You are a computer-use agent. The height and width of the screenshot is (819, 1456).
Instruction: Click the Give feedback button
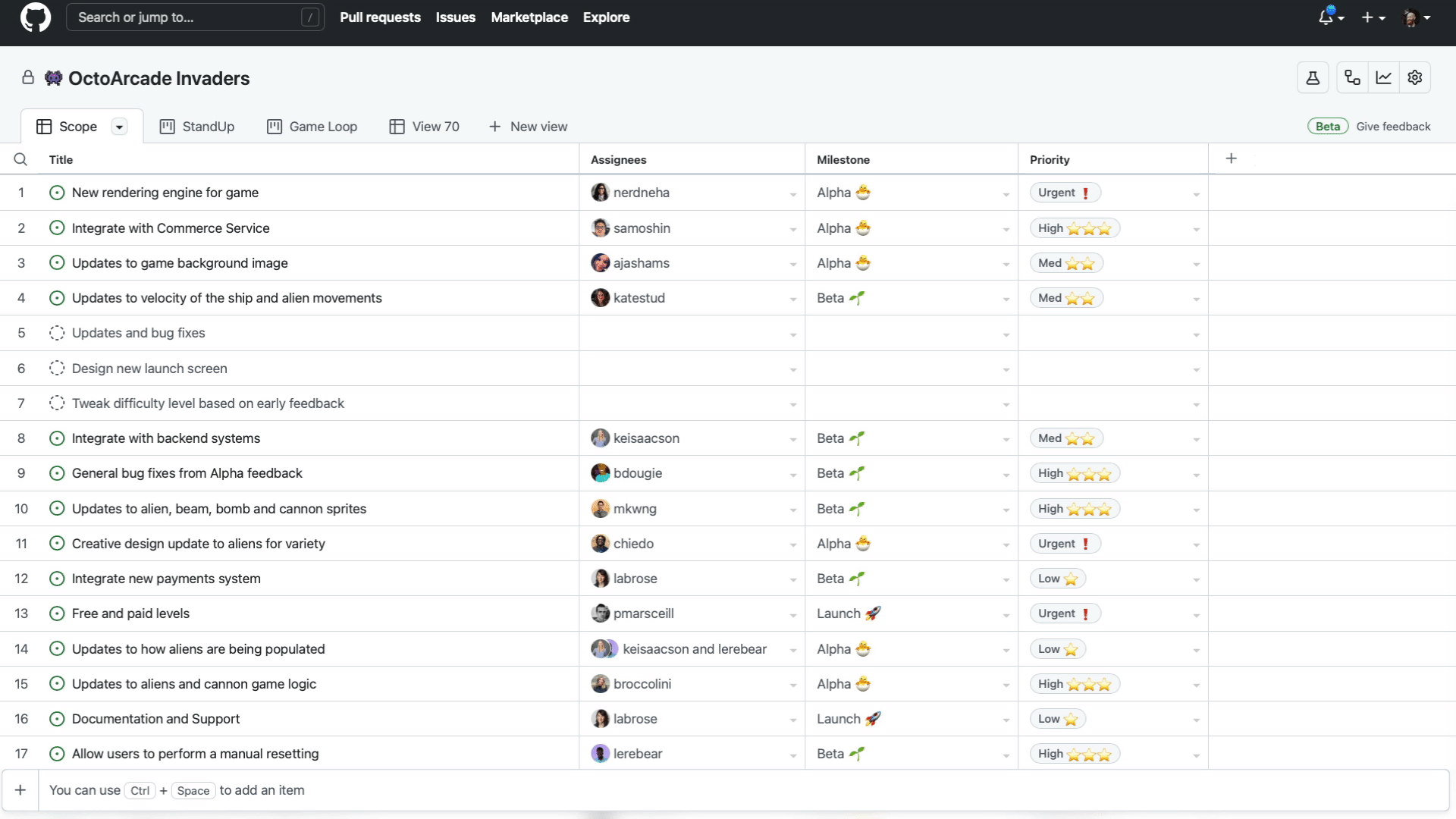[1393, 126]
